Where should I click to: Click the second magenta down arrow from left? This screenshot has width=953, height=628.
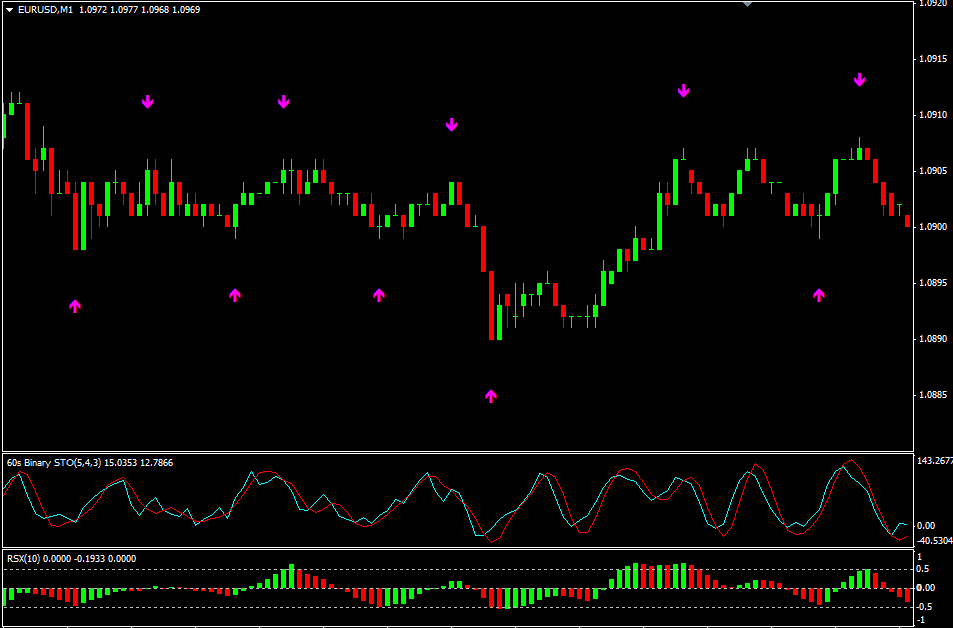[284, 101]
